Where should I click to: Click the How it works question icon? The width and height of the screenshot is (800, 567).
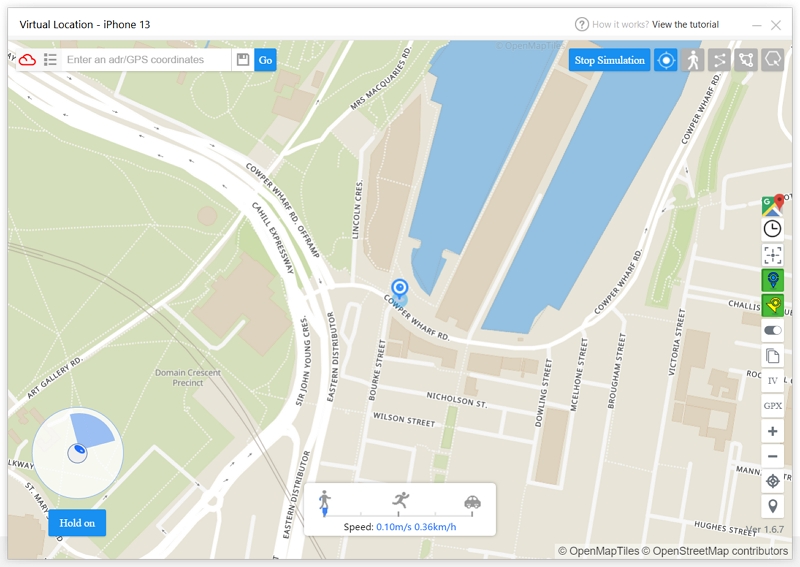click(582, 24)
